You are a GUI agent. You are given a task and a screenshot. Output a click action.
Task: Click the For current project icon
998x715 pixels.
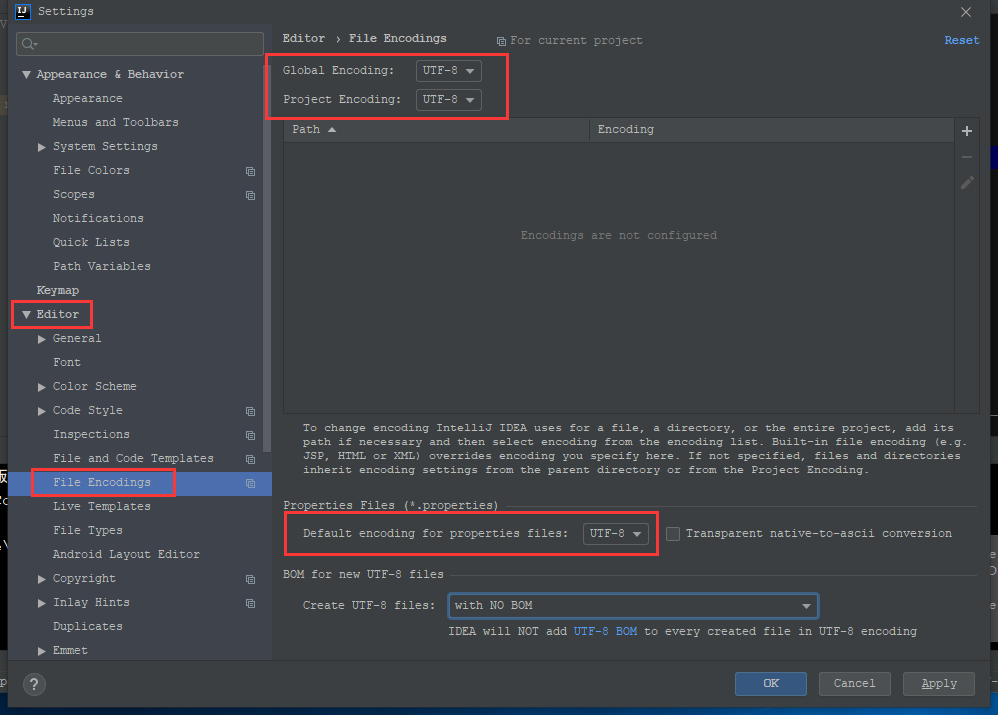coord(501,41)
